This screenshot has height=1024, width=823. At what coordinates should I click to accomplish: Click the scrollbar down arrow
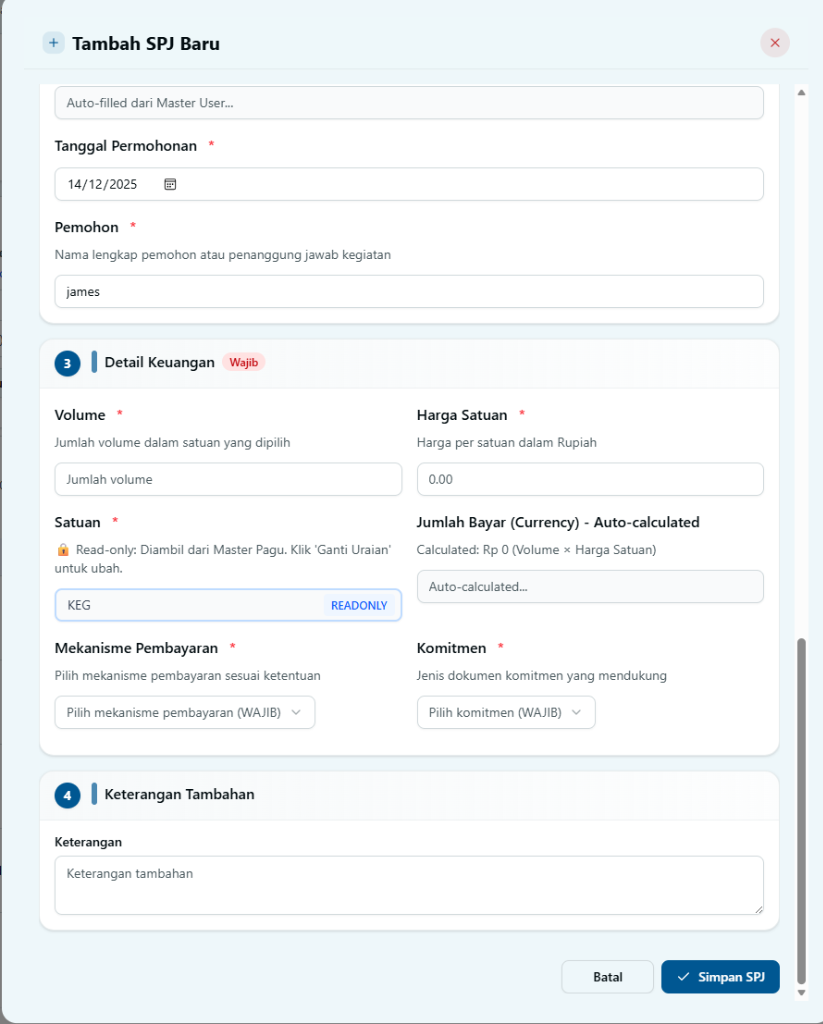[x=801, y=992]
